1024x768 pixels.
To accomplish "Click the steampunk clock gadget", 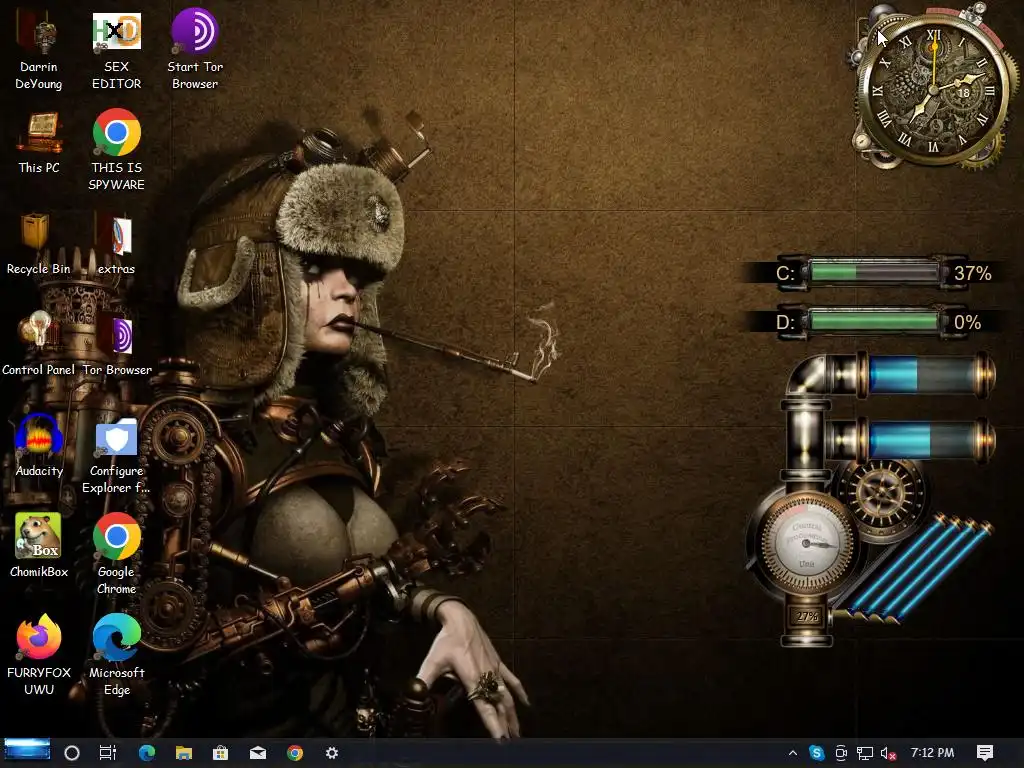I will coord(933,88).
